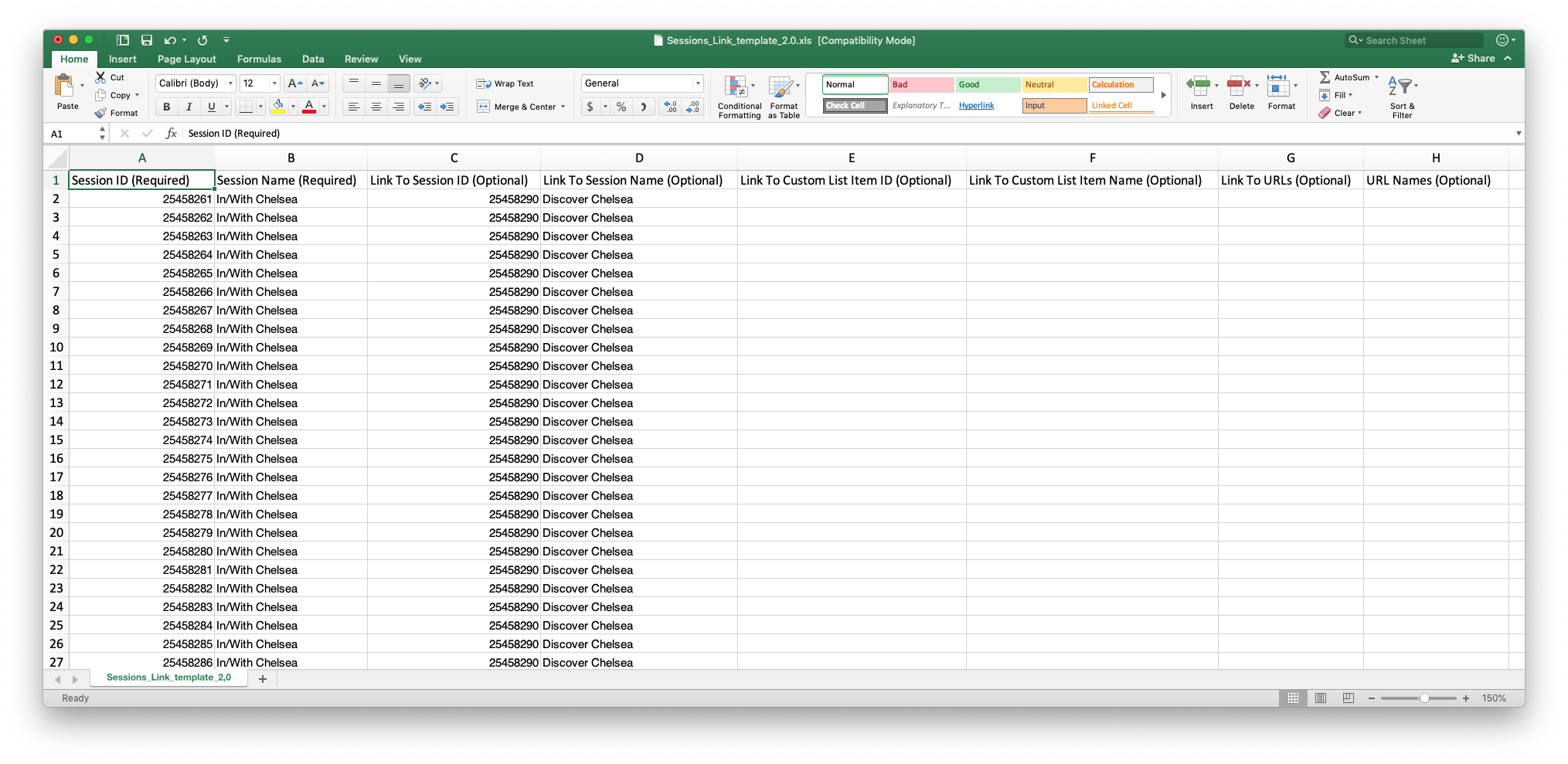Open the General number format dropdown

(x=696, y=83)
